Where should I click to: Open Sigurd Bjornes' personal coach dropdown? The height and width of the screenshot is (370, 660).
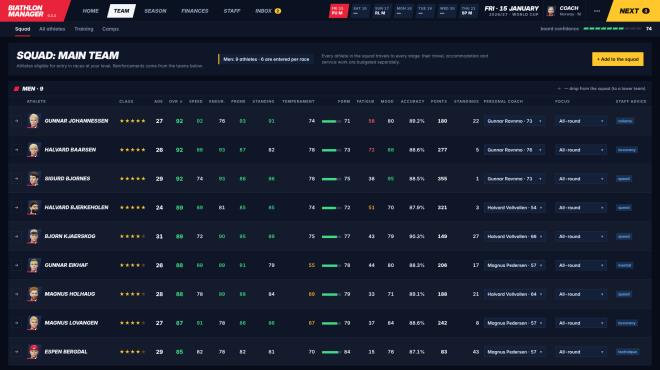coord(514,178)
